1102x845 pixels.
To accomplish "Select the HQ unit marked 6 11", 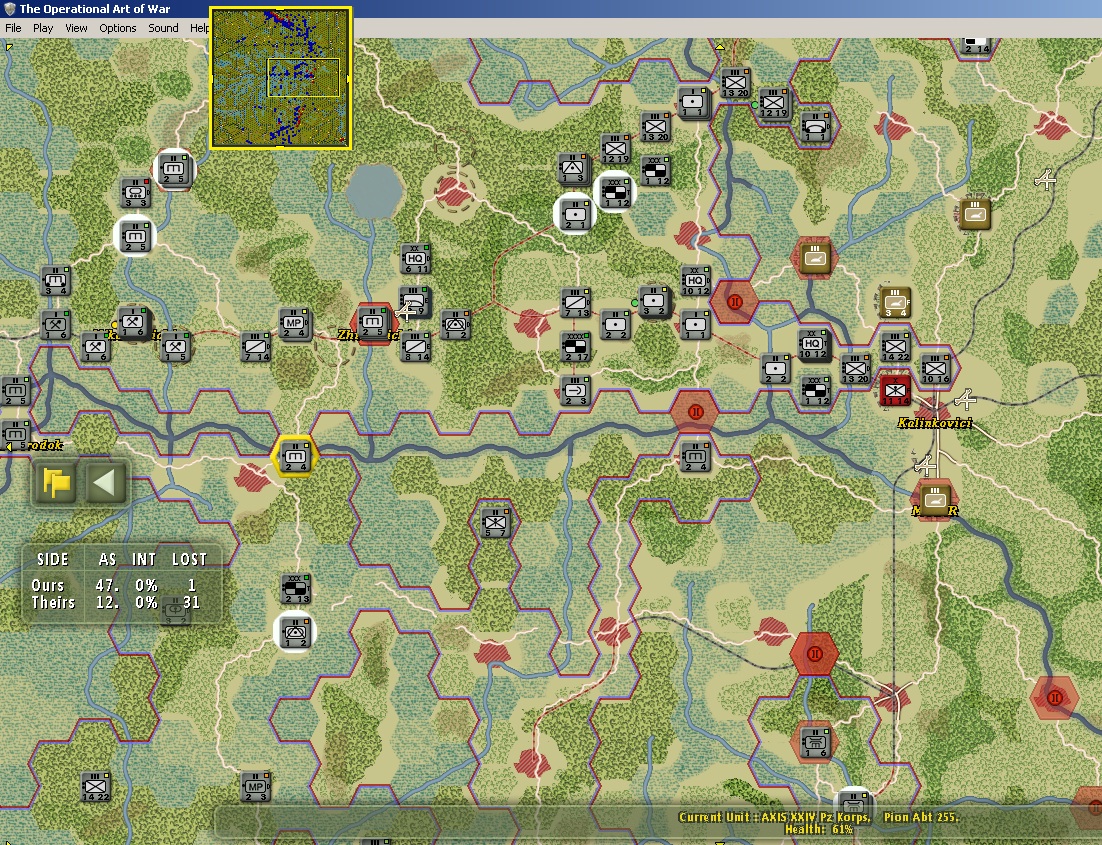I will pos(415,259).
